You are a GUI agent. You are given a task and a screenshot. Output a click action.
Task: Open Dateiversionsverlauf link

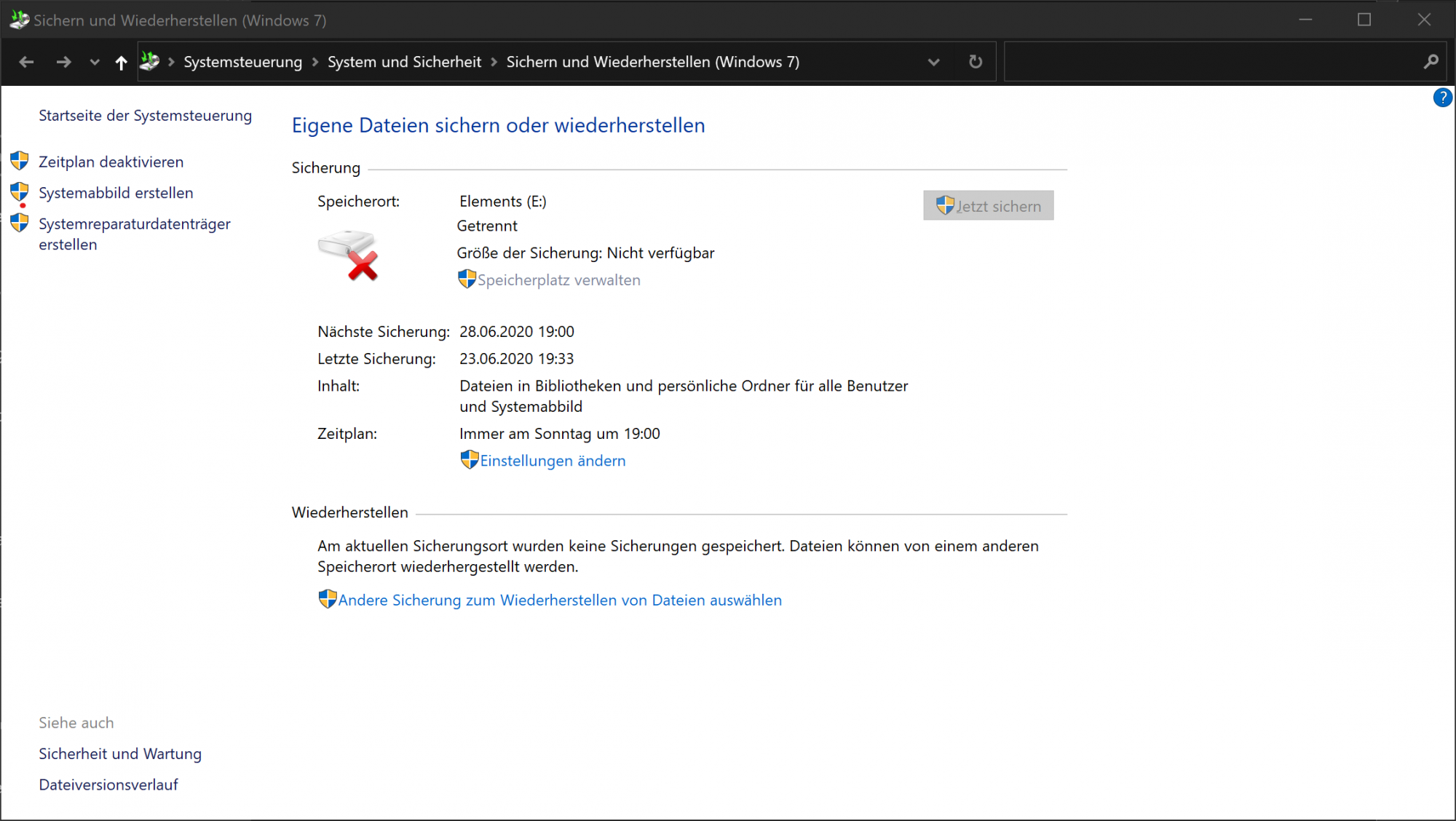point(108,785)
